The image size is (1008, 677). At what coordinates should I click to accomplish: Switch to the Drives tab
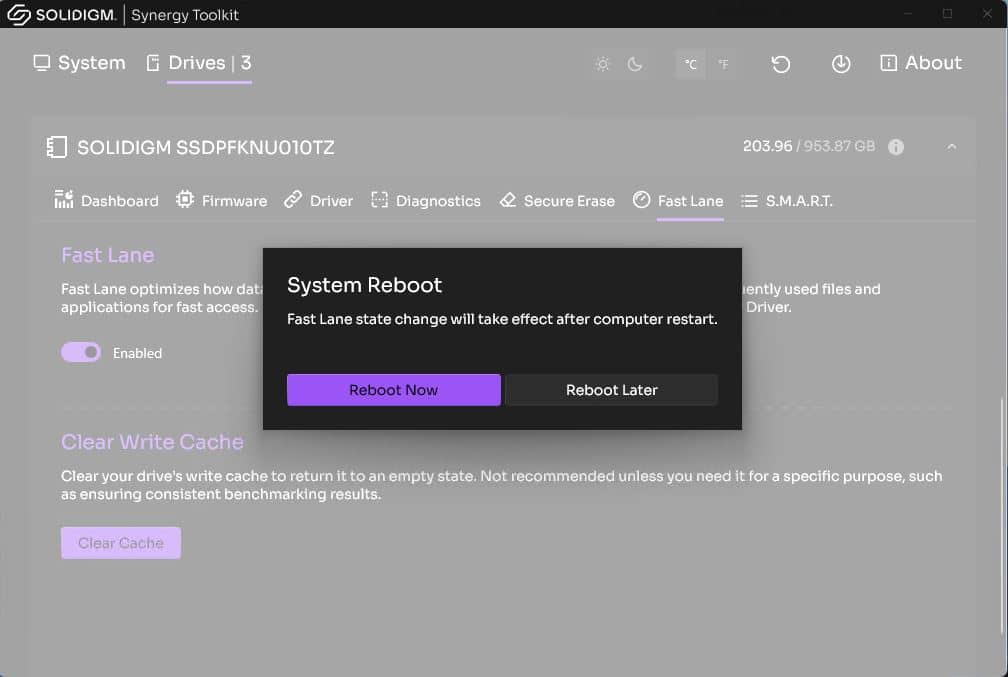[x=199, y=63]
